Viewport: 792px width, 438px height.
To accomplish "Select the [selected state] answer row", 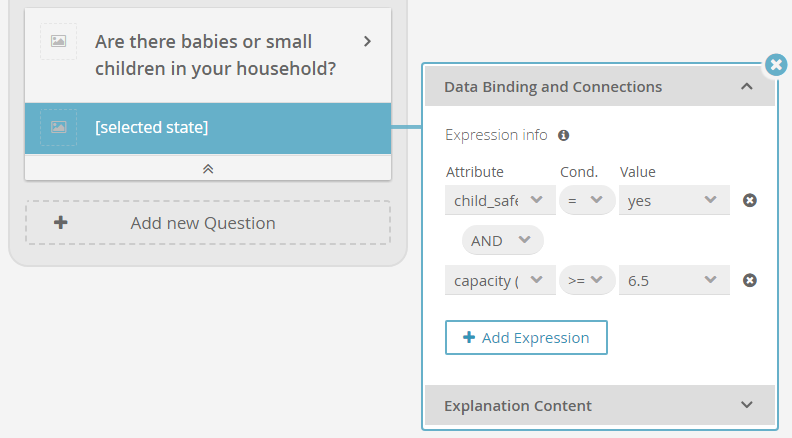I will 208,128.
